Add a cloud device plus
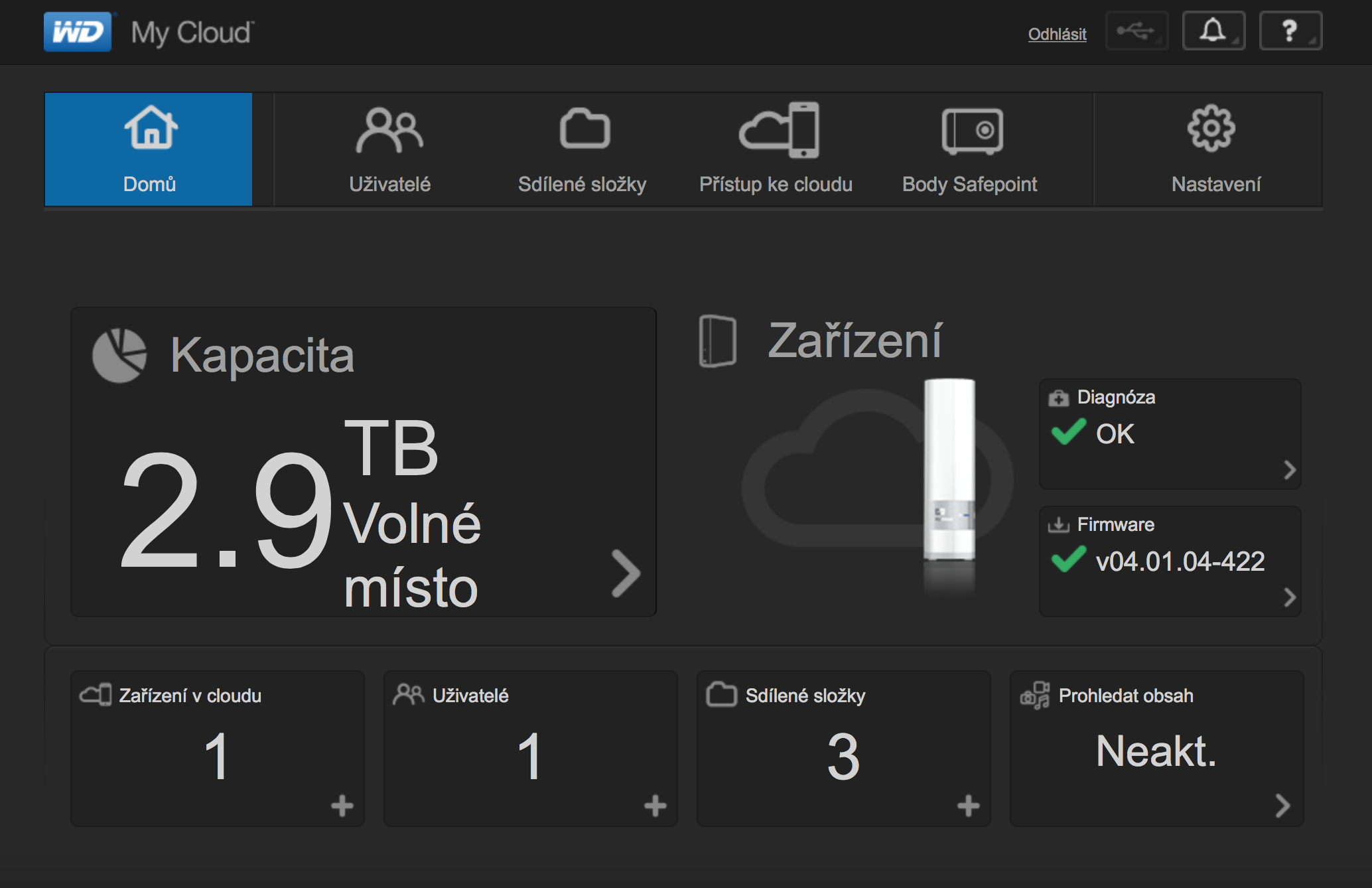The image size is (1372, 888). [342, 806]
